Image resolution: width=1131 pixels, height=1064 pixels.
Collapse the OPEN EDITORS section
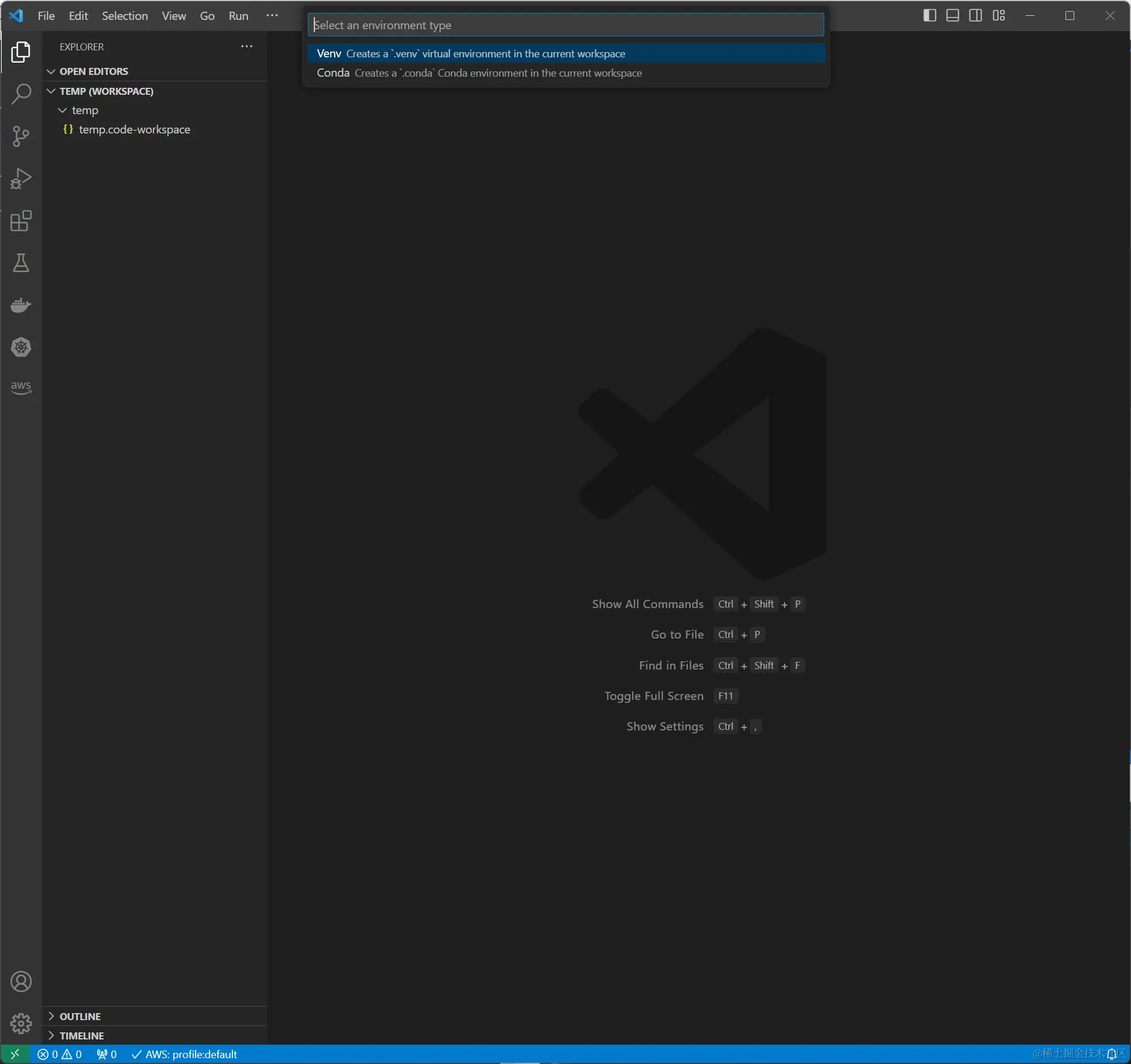pyautogui.click(x=50, y=71)
